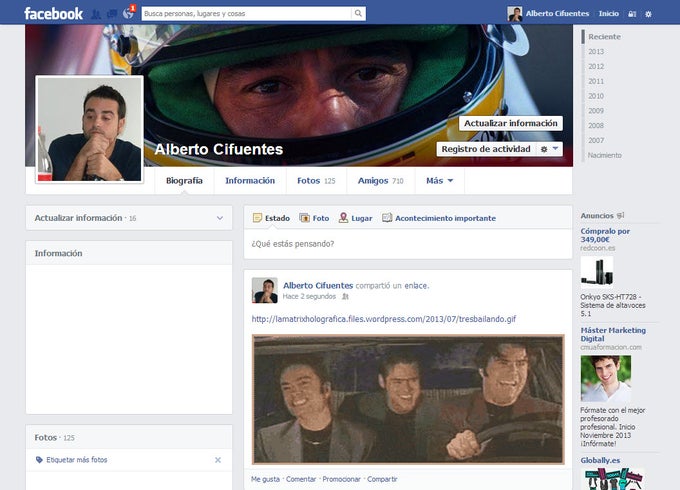Screen dimensions: 680x490
Task: Open the Globally.es ad link
Action: 600,460
